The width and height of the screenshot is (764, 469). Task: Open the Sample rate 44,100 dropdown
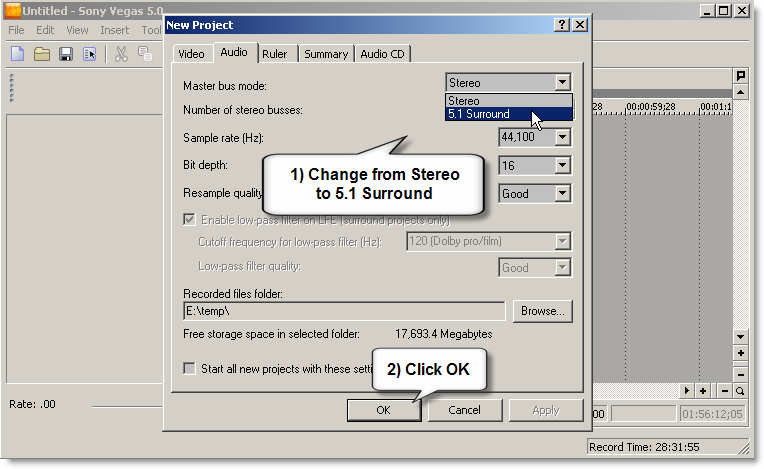coord(562,137)
